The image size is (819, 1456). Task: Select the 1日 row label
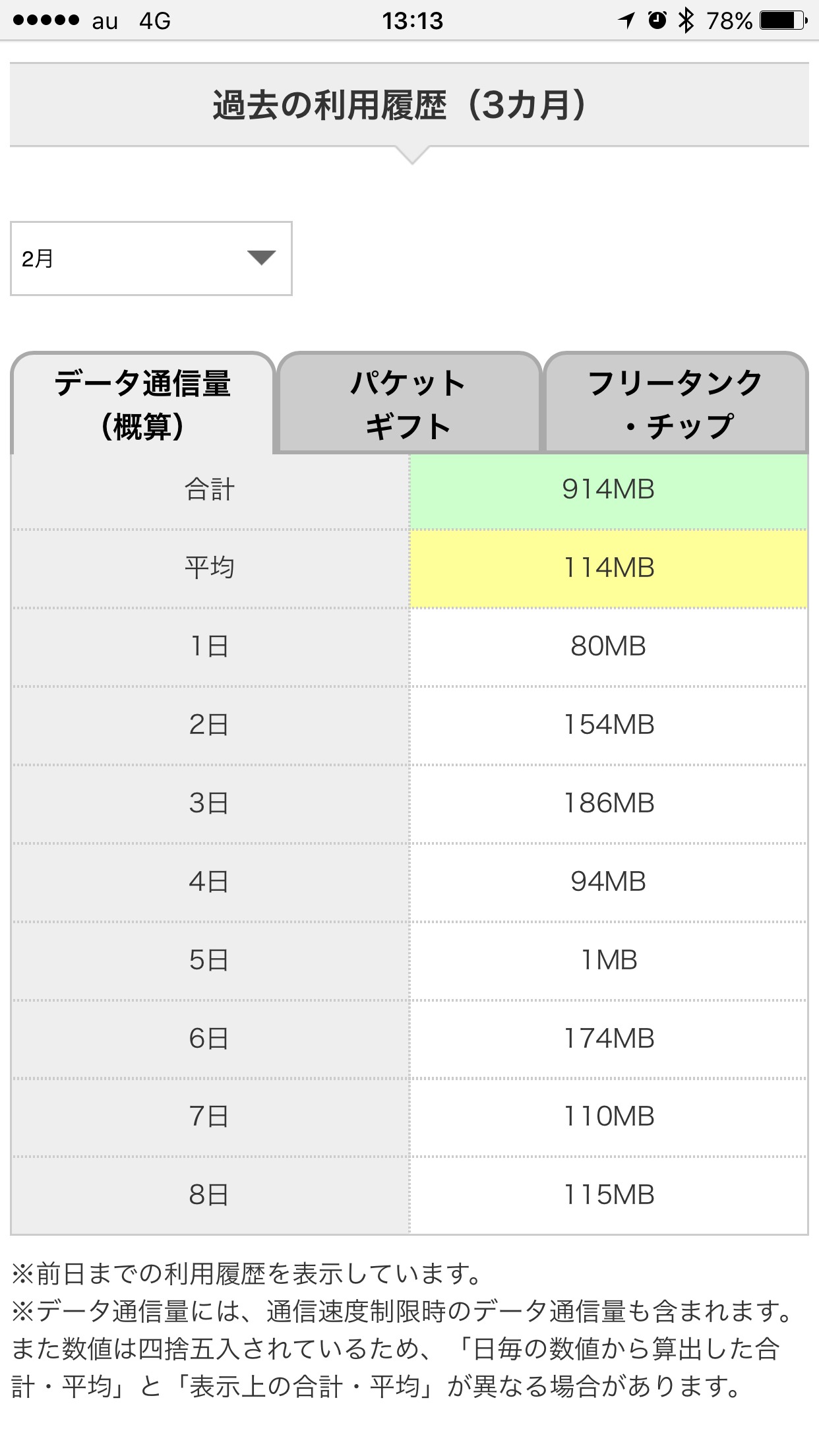(x=210, y=646)
